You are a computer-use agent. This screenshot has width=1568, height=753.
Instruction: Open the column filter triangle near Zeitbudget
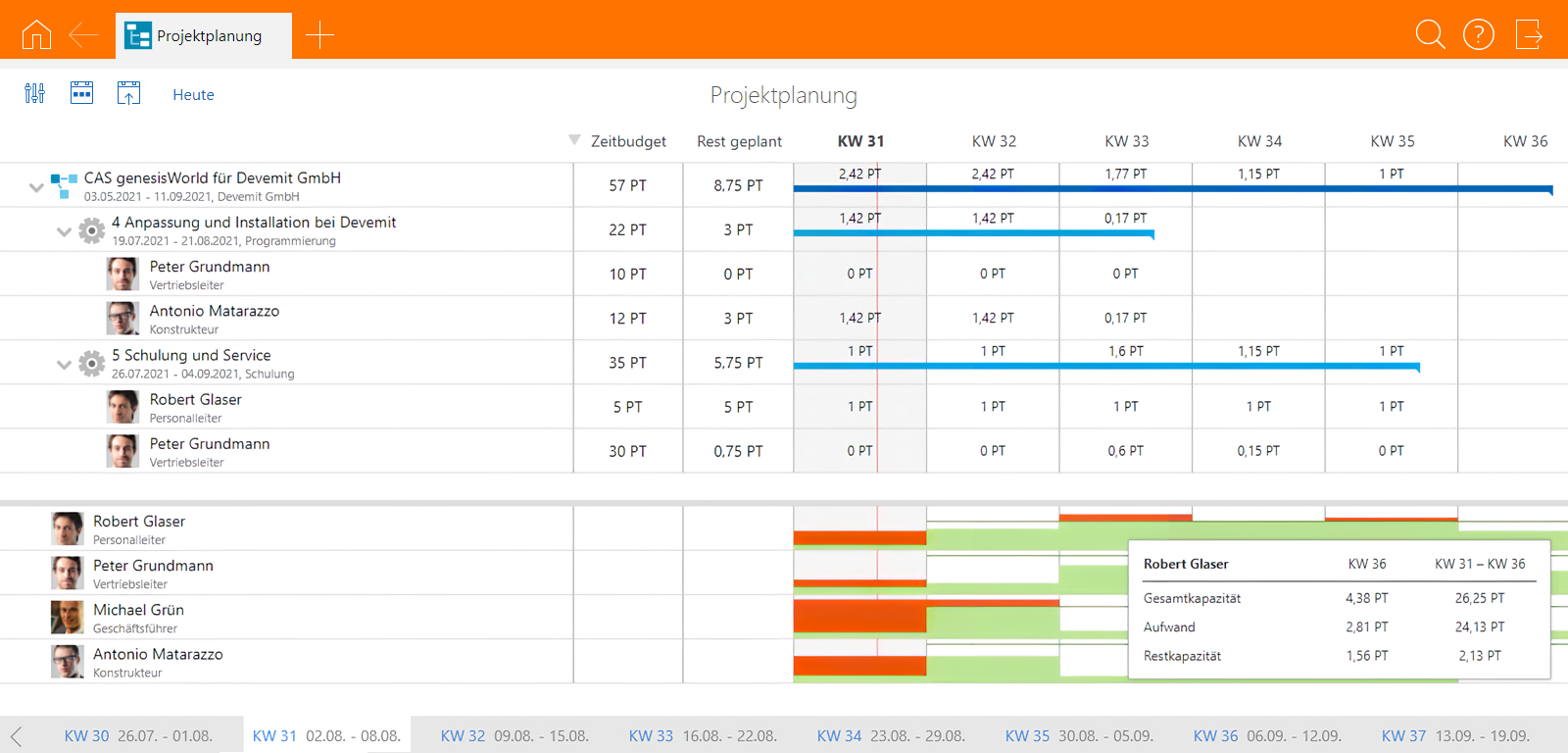click(x=574, y=140)
